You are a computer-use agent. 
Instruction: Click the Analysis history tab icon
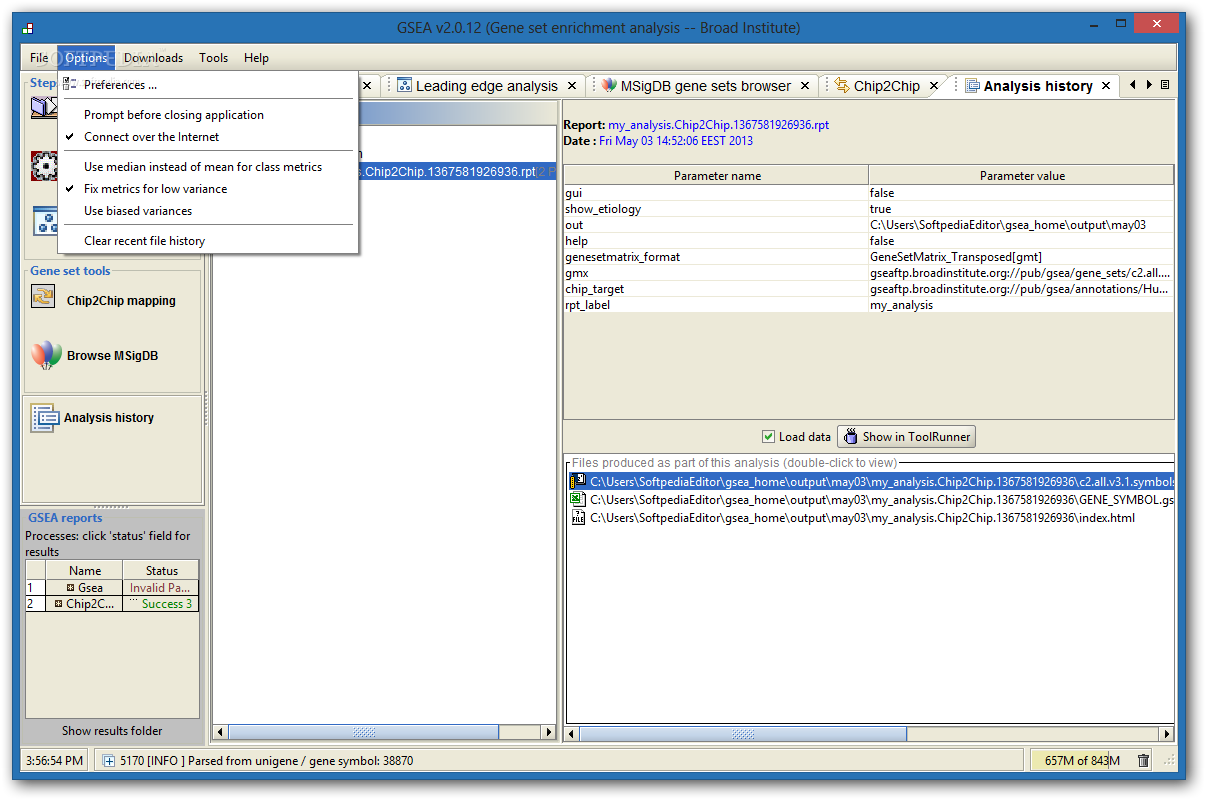pyautogui.click(x=972, y=86)
